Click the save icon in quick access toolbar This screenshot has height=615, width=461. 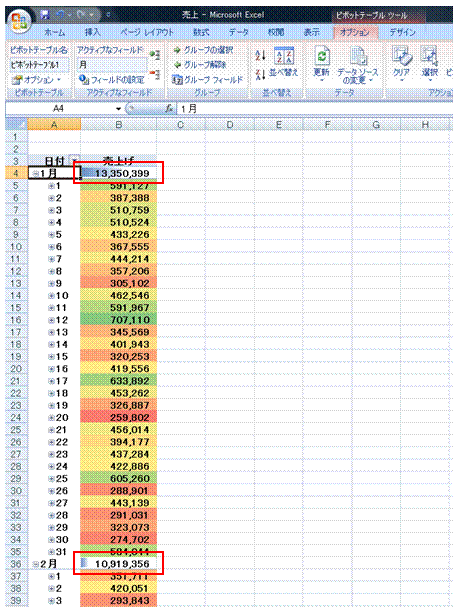[46, 15]
